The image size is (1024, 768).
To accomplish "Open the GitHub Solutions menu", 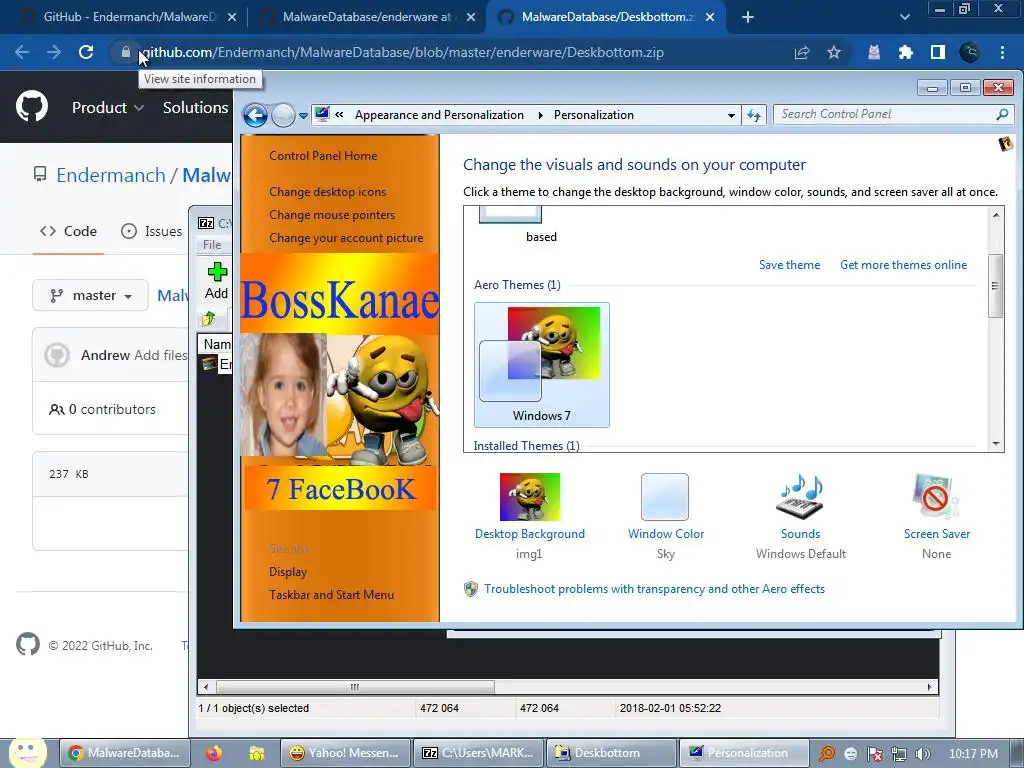I will click(x=196, y=107).
